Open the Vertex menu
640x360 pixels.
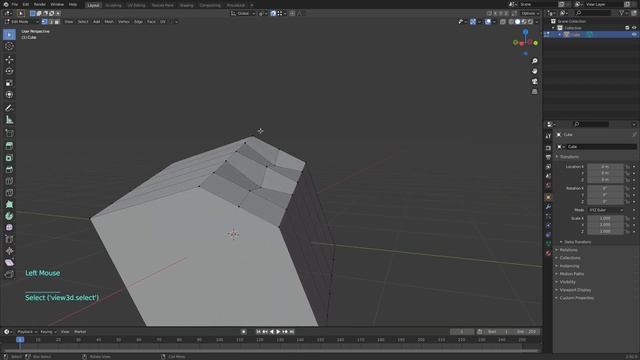pos(124,22)
